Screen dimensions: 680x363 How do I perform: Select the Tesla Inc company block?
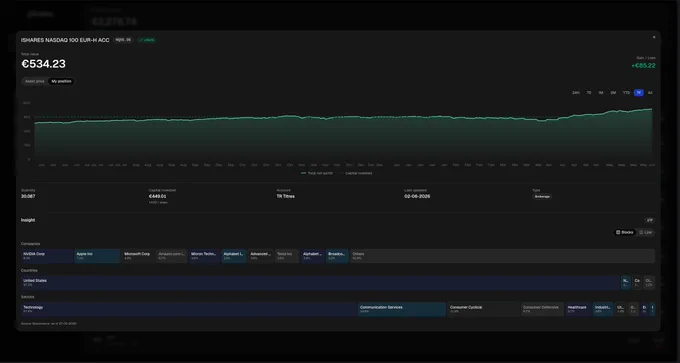(x=287, y=256)
